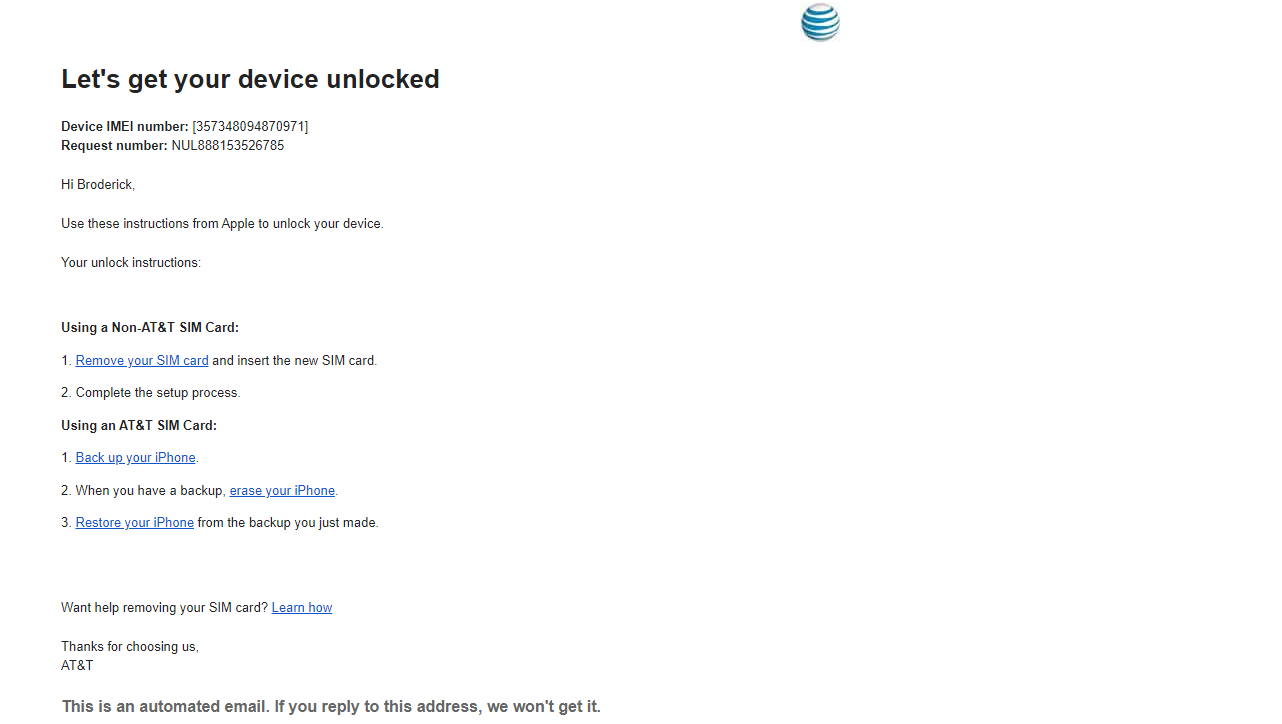Follow the 'Back up your iPhone' link
Viewport: 1282px width, 724px height.
point(135,458)
